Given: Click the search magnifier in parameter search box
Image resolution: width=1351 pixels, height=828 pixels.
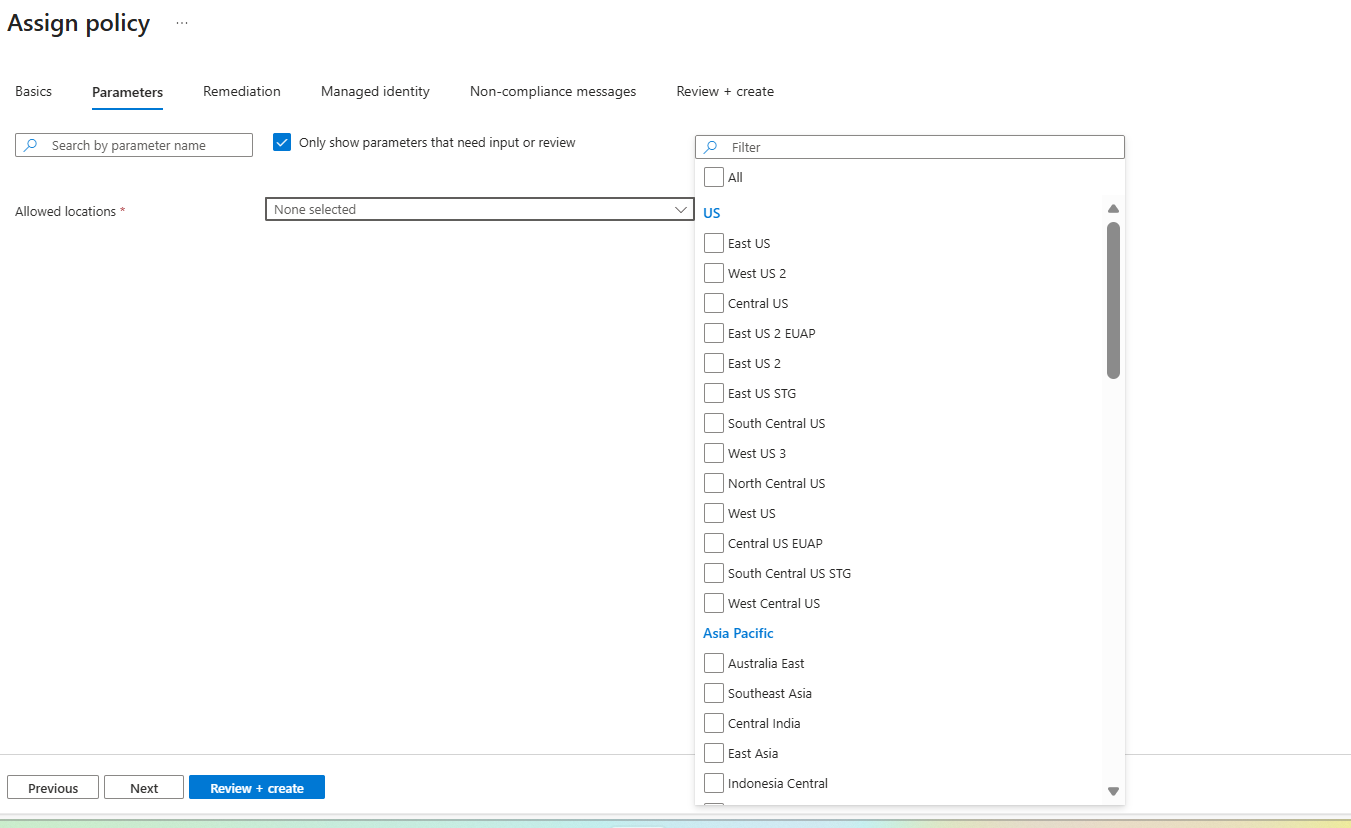Looking at the screenshot, I should [x=31, y=145].
